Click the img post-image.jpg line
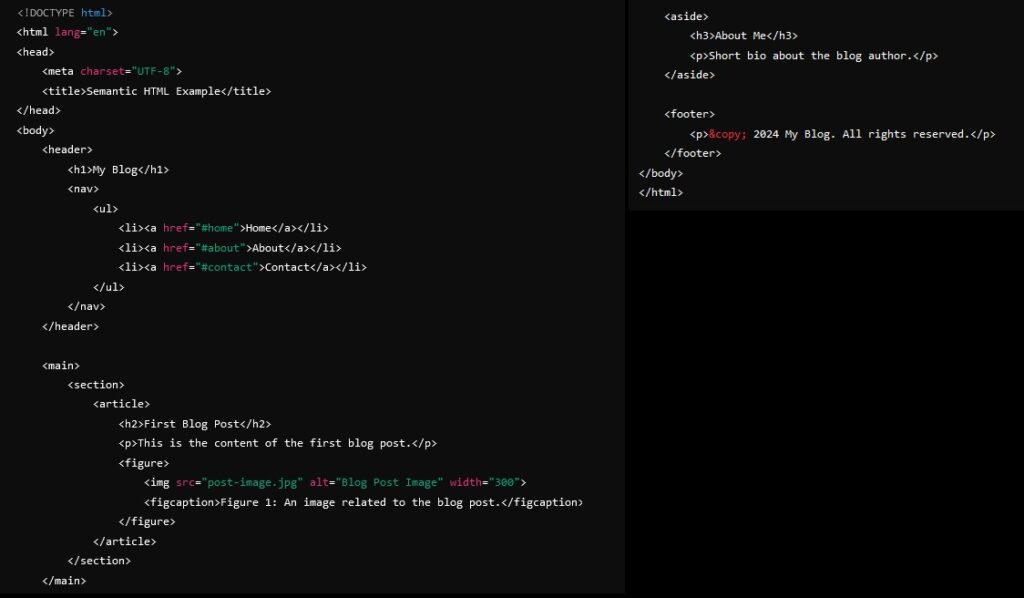Image resolution: width=1024 pixels, height=598 pixels. click(335, 482)
